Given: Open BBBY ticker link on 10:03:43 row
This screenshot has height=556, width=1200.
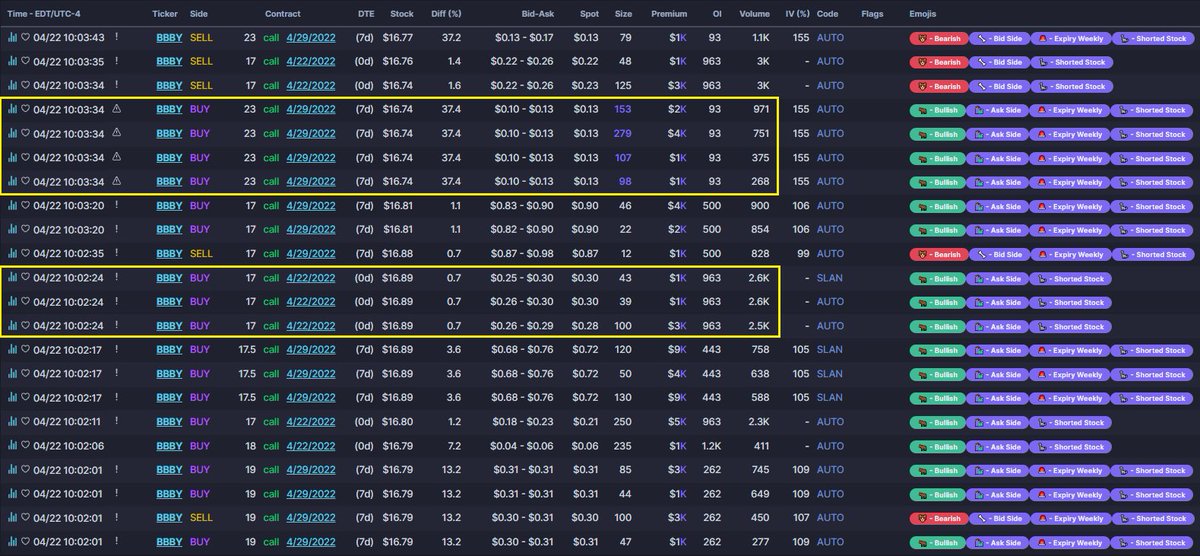Looking at the screenshot, I should [169, 38].
